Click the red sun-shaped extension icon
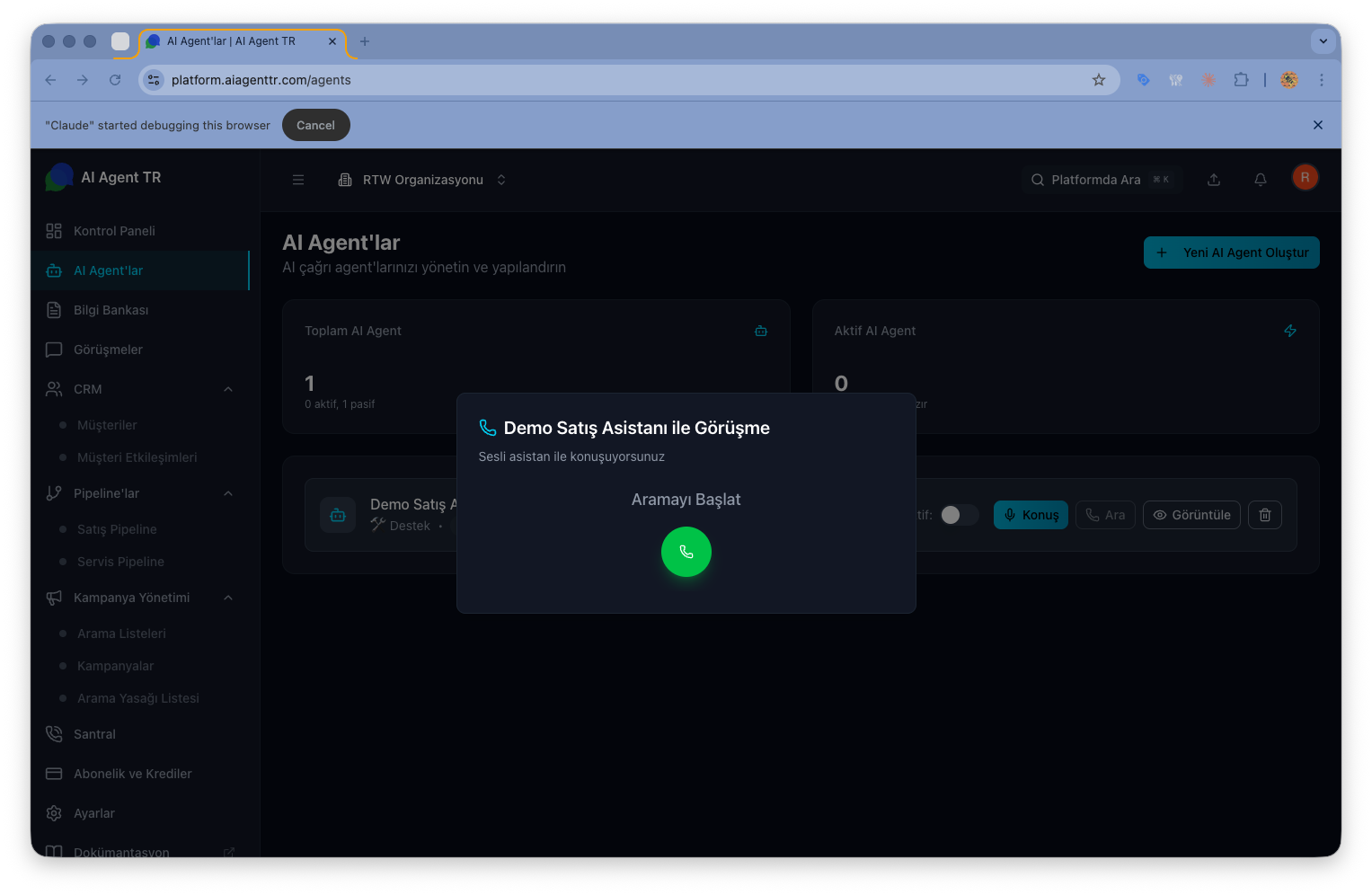 1208,80
